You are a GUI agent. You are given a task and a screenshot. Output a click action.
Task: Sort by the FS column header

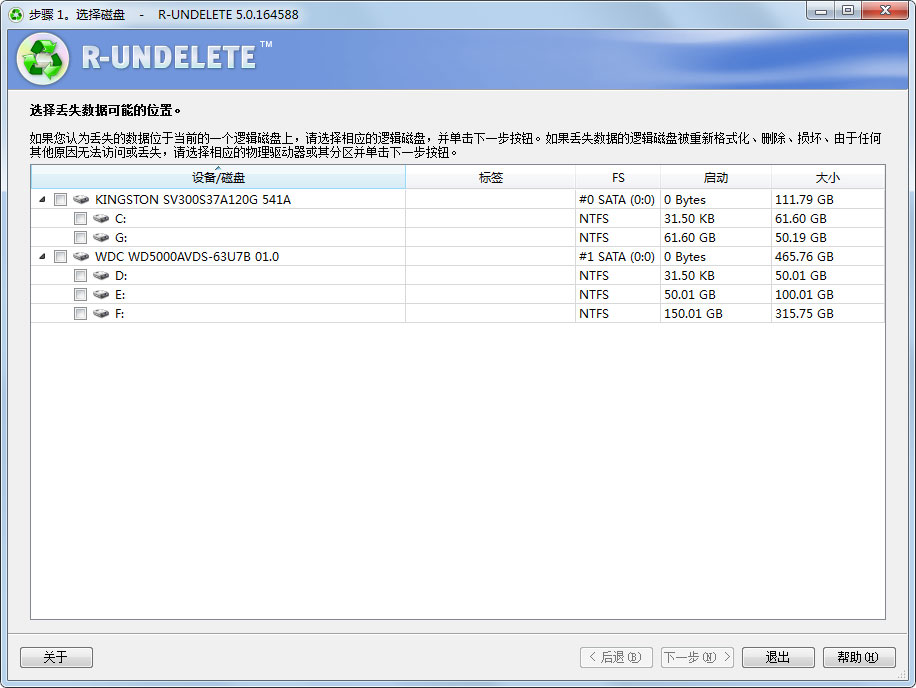pos(618,178)
